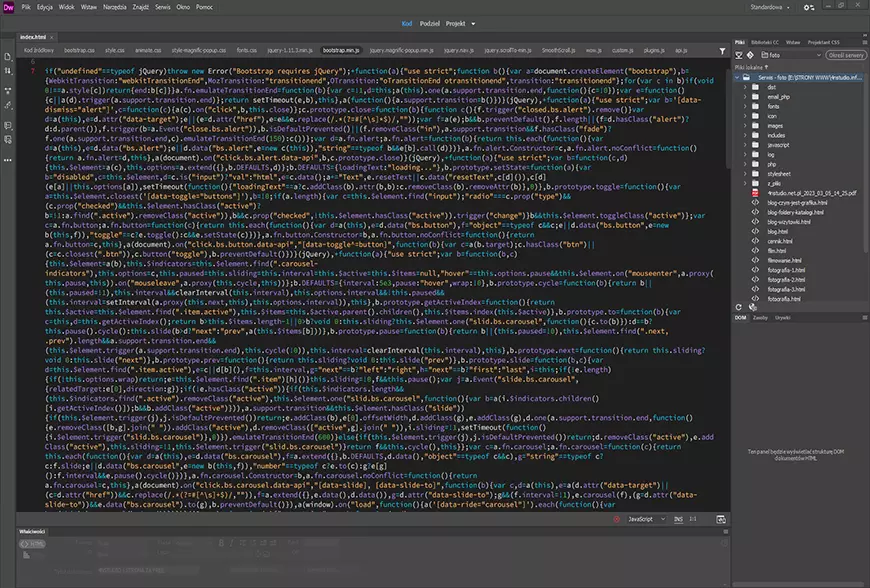870x588 pixels.
Task: Select fotografia-1.html in the file list
Action: point(786,270)
